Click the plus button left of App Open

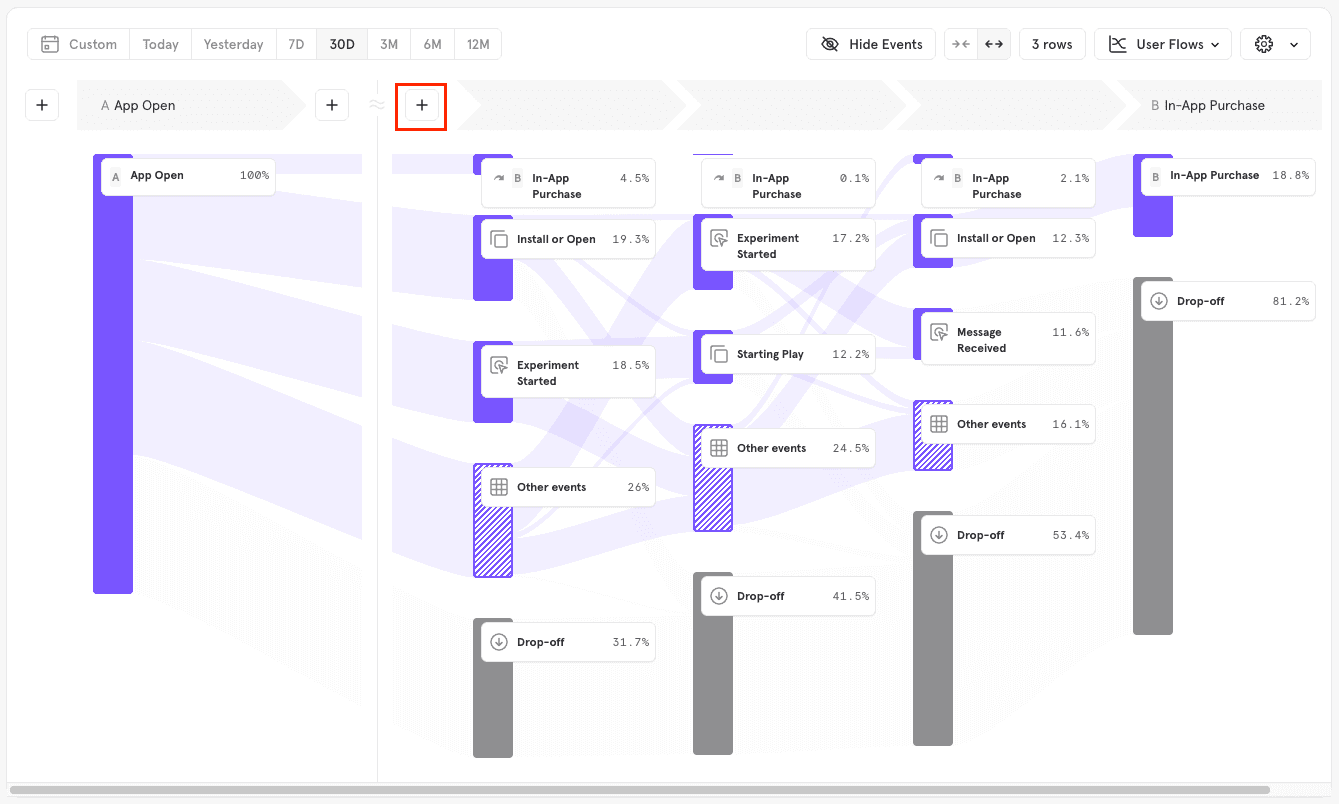[x=41, y=104]
